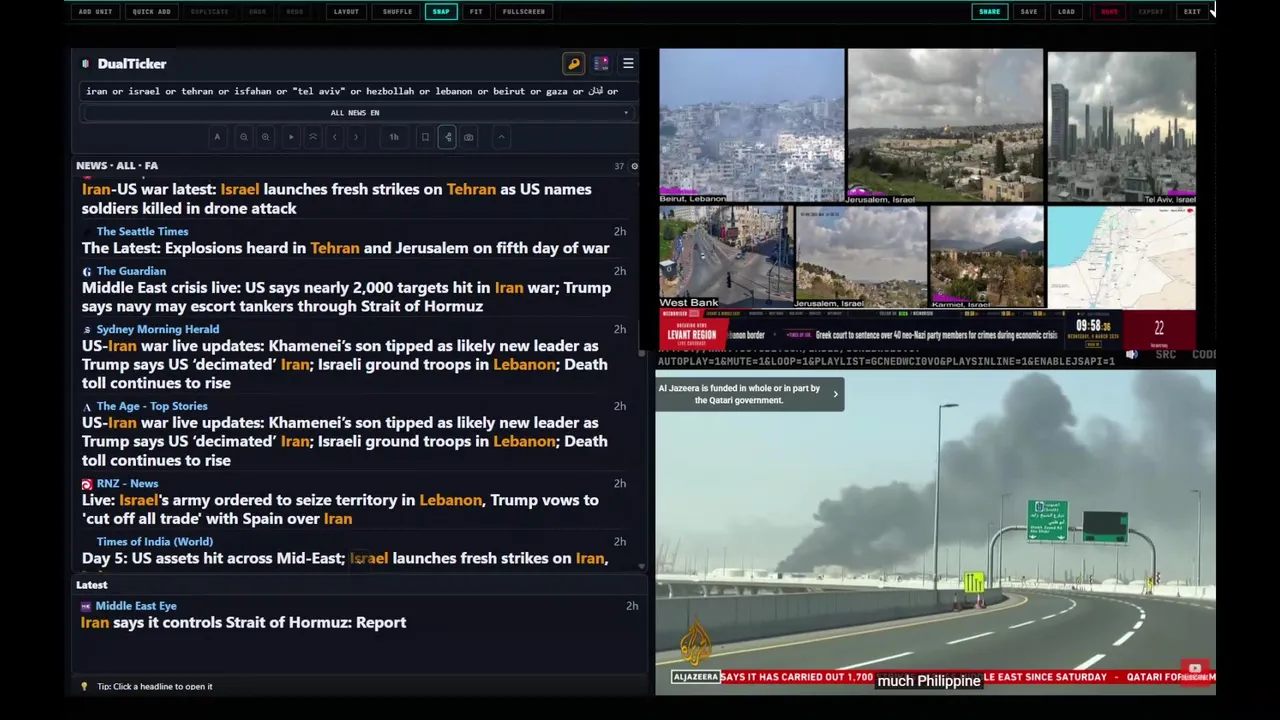Viewport: 1280px width, 720px height.
Task: Click The Guardian source name
Action: [x=131, y=271]
